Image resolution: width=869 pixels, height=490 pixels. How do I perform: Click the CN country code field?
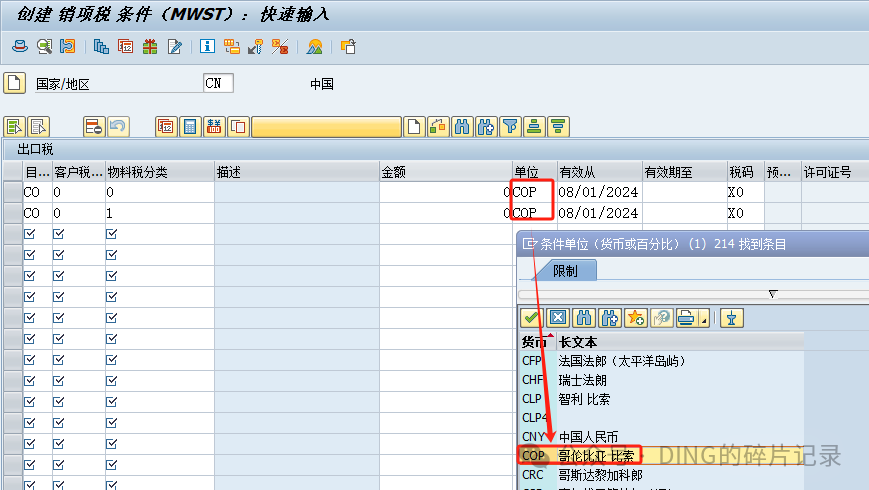[x=218, y=83]
